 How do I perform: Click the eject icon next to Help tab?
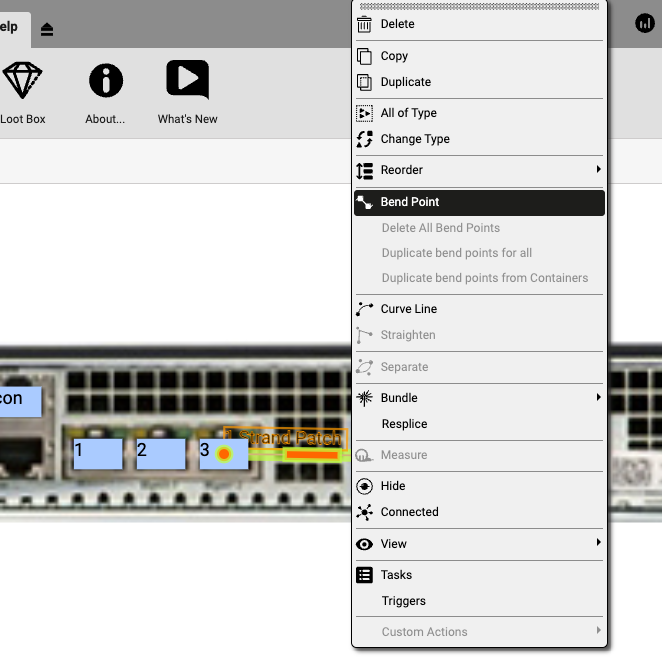[47, 29]
